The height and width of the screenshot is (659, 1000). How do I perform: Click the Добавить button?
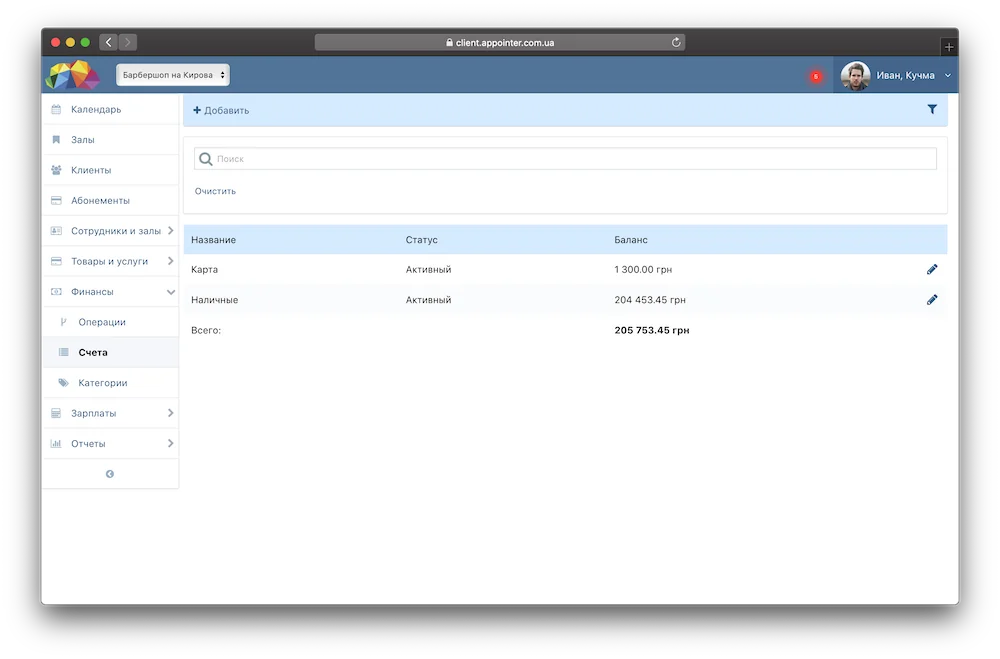tap(221, 110)
